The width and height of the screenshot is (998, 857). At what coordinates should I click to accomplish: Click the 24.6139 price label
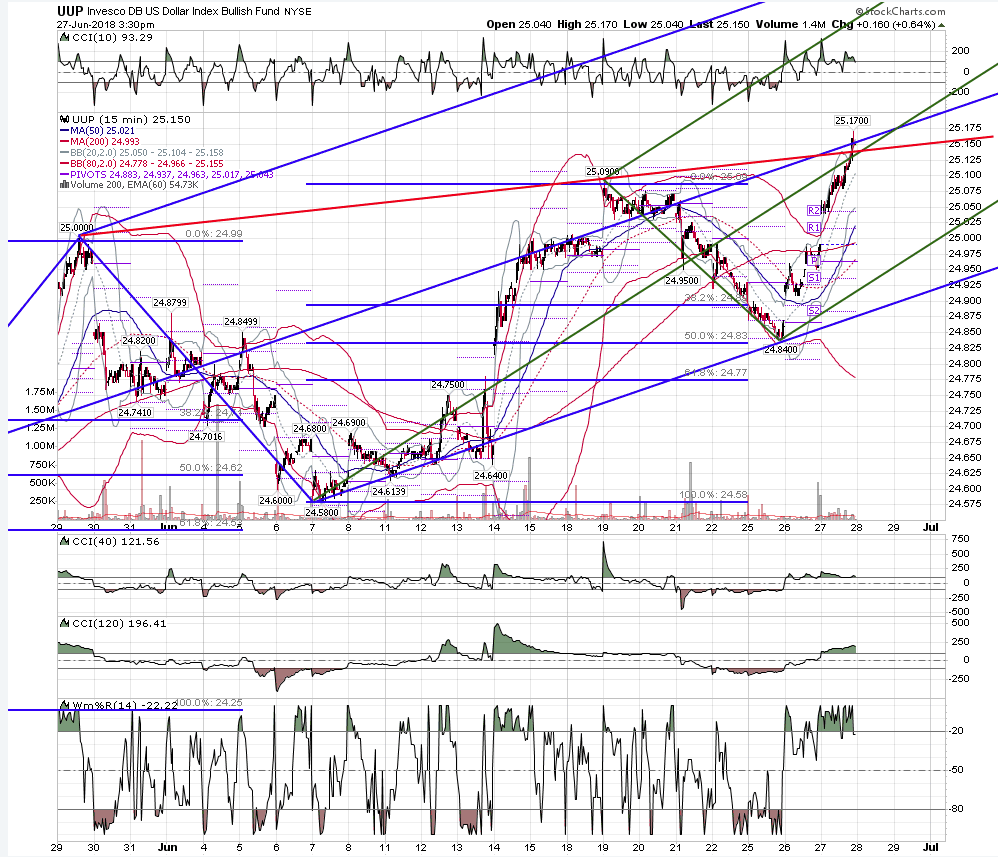(389, 492)
